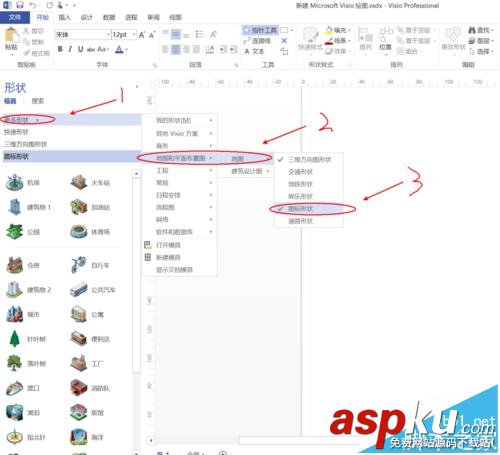Open the font name 宋体 dropdown
Viewport: 500px width, 455px height.
click(x=108, y=35)
